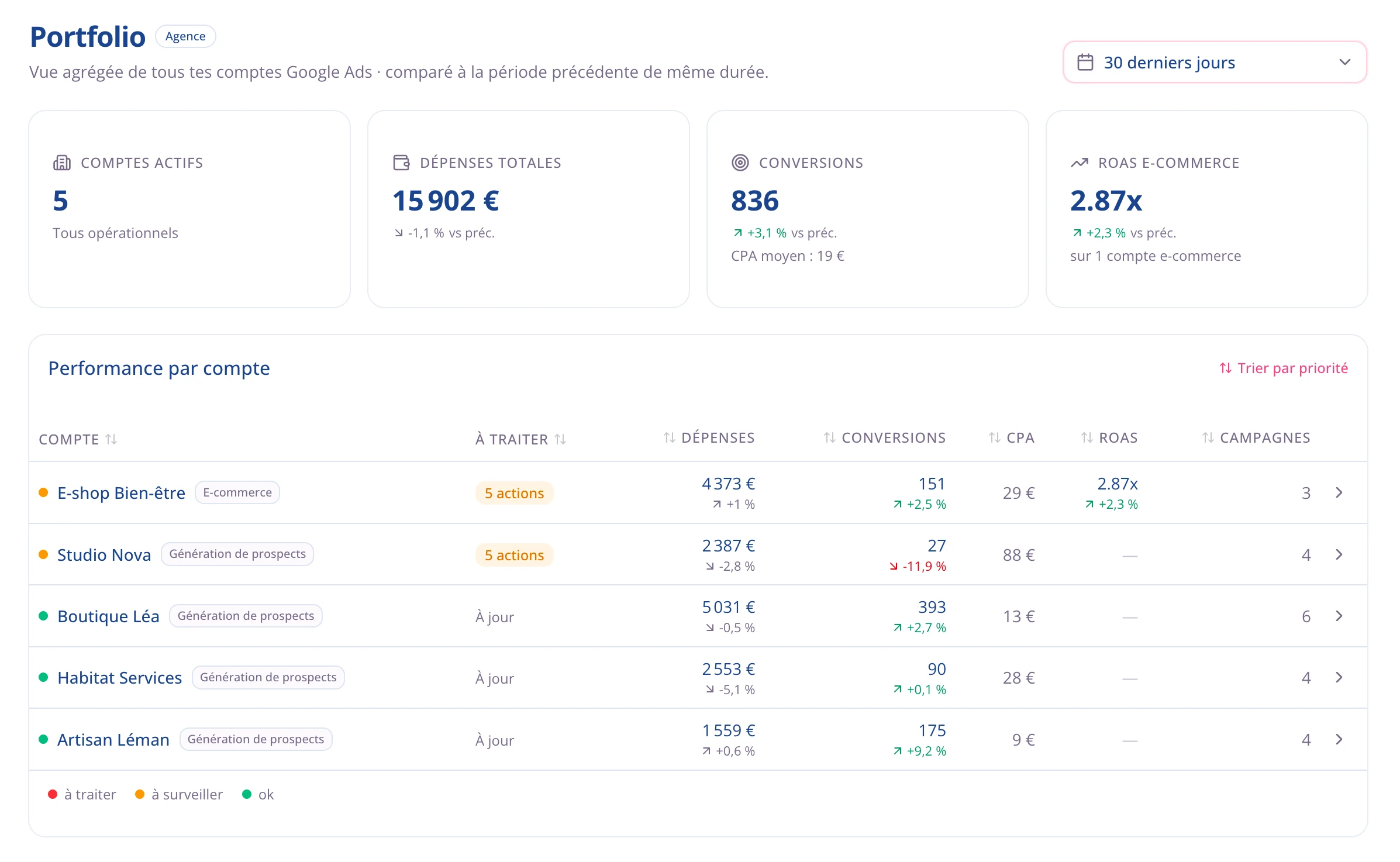Click the 836 conversions total value
1400x862 pixels.
pyautogui.click(x=755, y=201)
